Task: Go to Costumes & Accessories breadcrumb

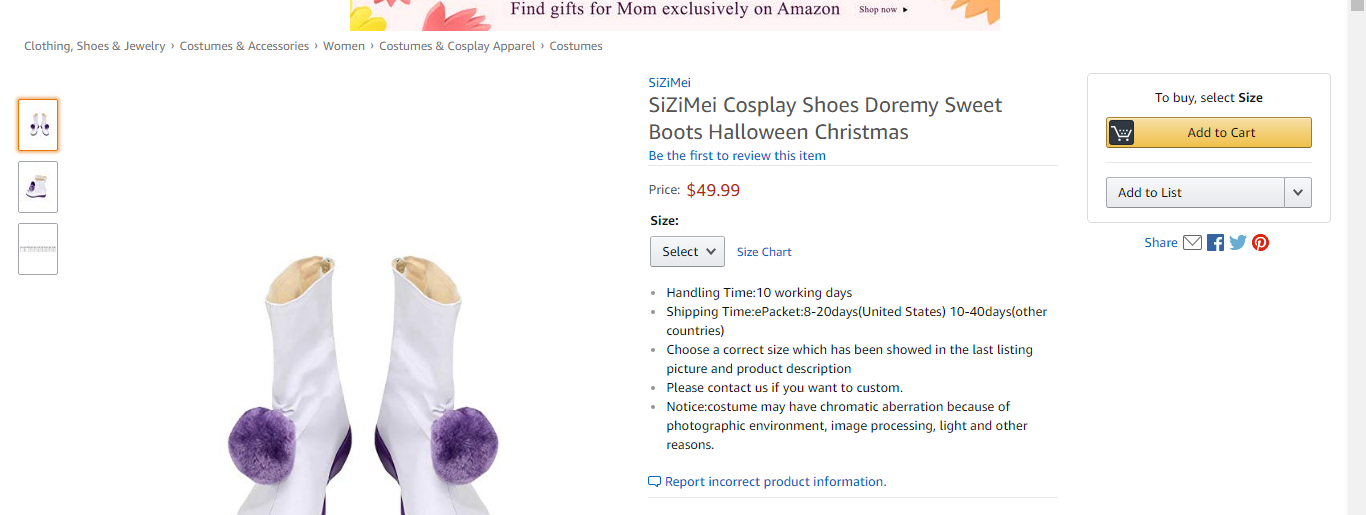Action: pos(244,46)
